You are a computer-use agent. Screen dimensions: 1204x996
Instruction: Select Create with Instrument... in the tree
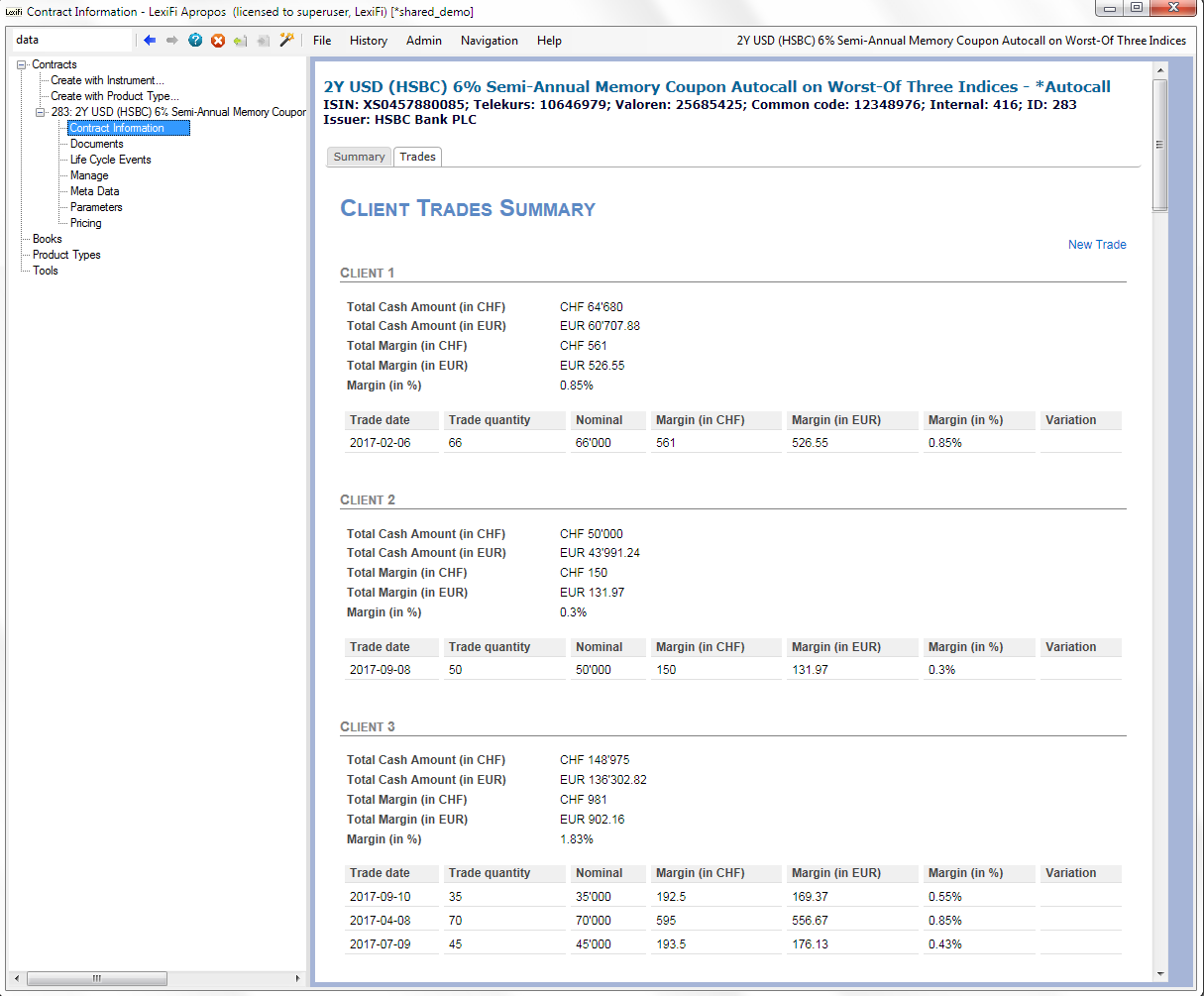[108, 80]
